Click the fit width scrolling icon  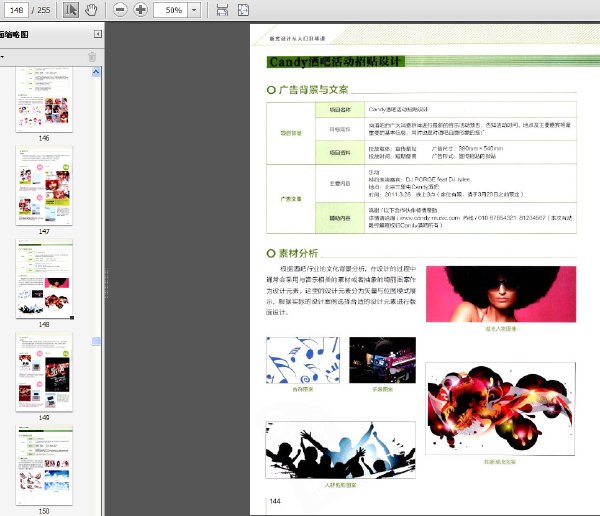tap(222, 10)
